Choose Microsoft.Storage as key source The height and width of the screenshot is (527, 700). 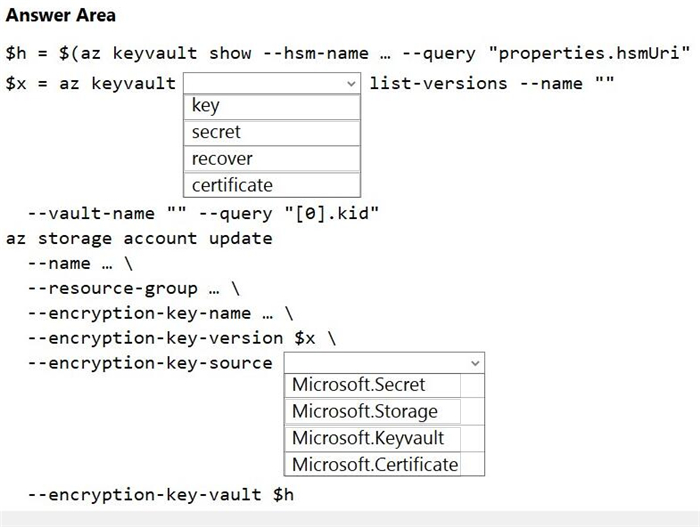click(x=372, y=411)
